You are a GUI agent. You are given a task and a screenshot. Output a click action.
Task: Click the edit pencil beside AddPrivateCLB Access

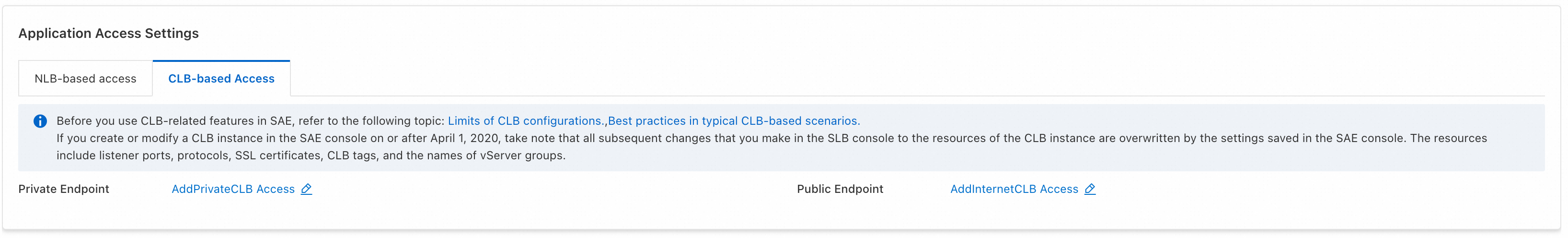pos(306,189)
